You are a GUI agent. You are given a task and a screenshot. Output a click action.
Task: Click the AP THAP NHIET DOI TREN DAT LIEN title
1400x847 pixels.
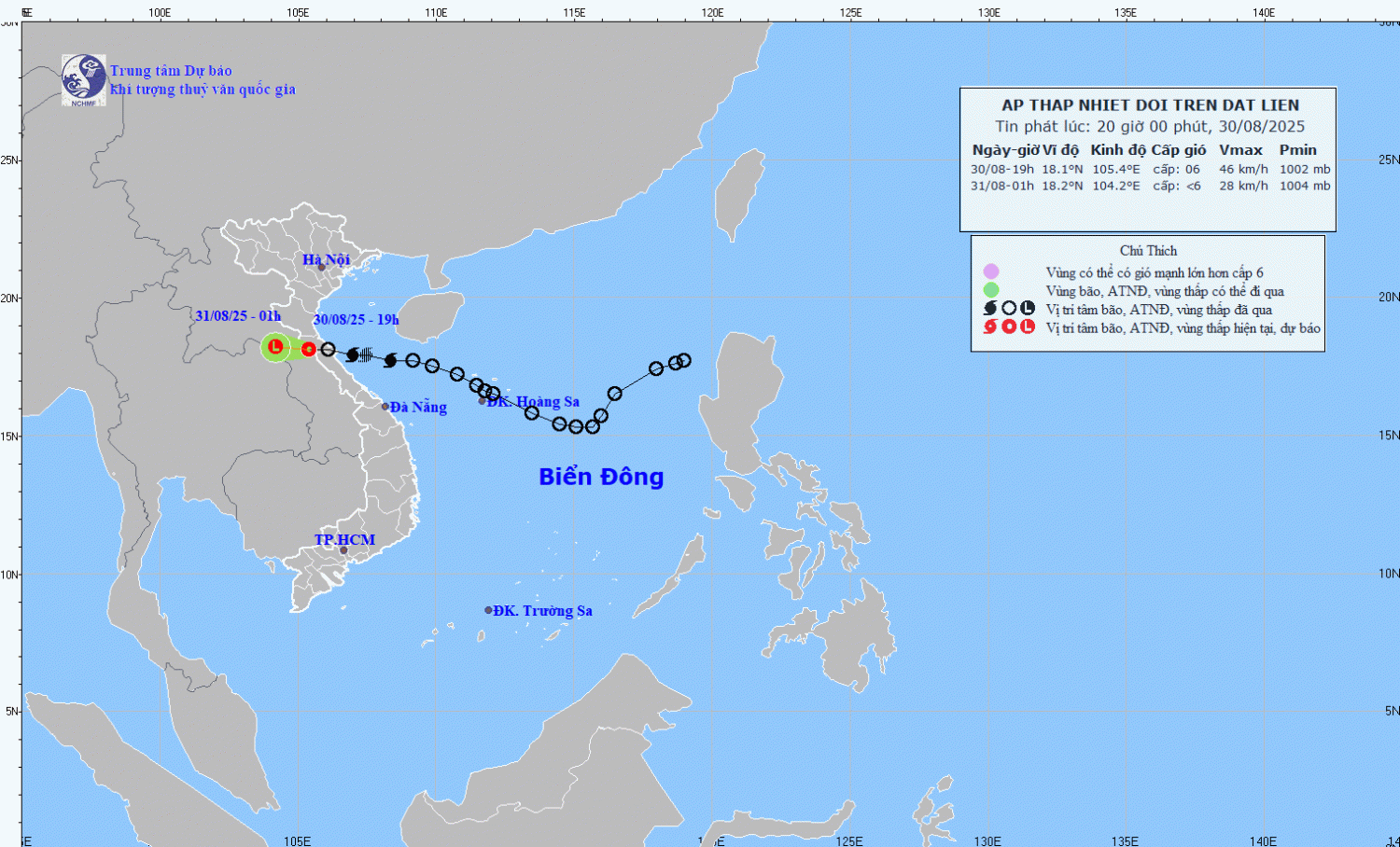(x=1150, y=105)
